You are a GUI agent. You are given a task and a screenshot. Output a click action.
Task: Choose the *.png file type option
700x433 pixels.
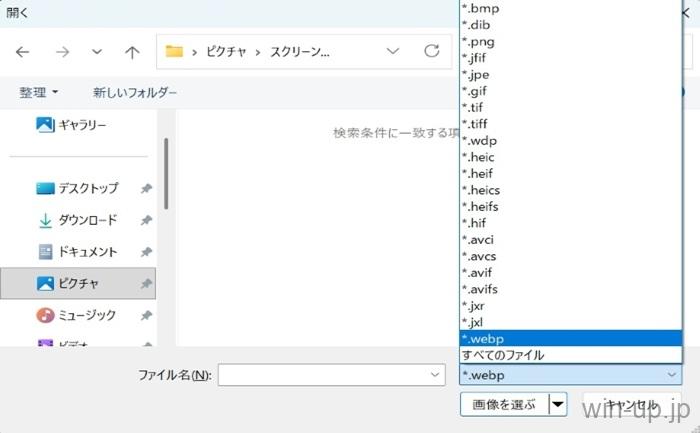(x=478, y=42)
